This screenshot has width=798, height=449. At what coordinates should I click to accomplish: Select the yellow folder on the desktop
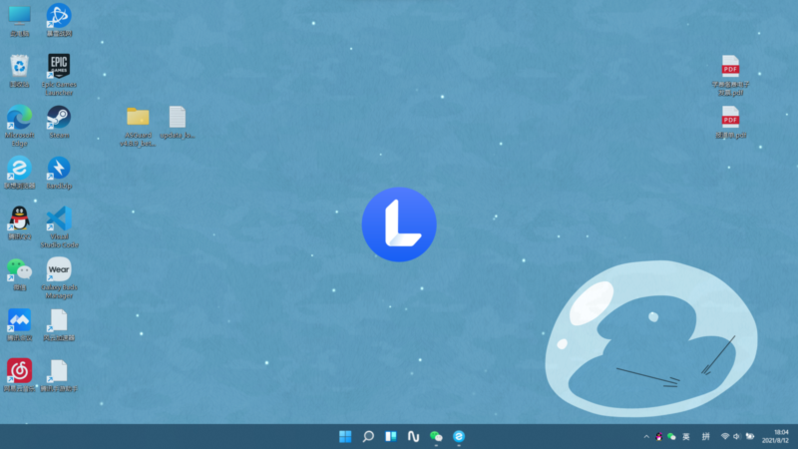click(138, 117)
